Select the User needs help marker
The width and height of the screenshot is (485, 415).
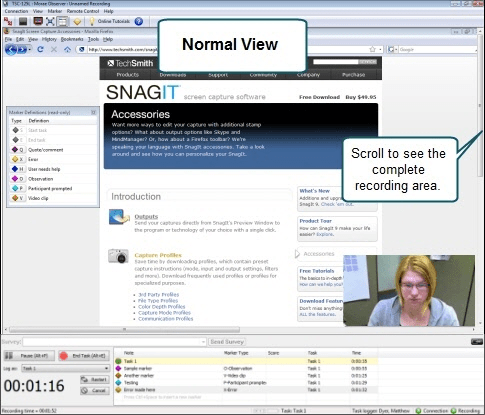pos(53,169)
